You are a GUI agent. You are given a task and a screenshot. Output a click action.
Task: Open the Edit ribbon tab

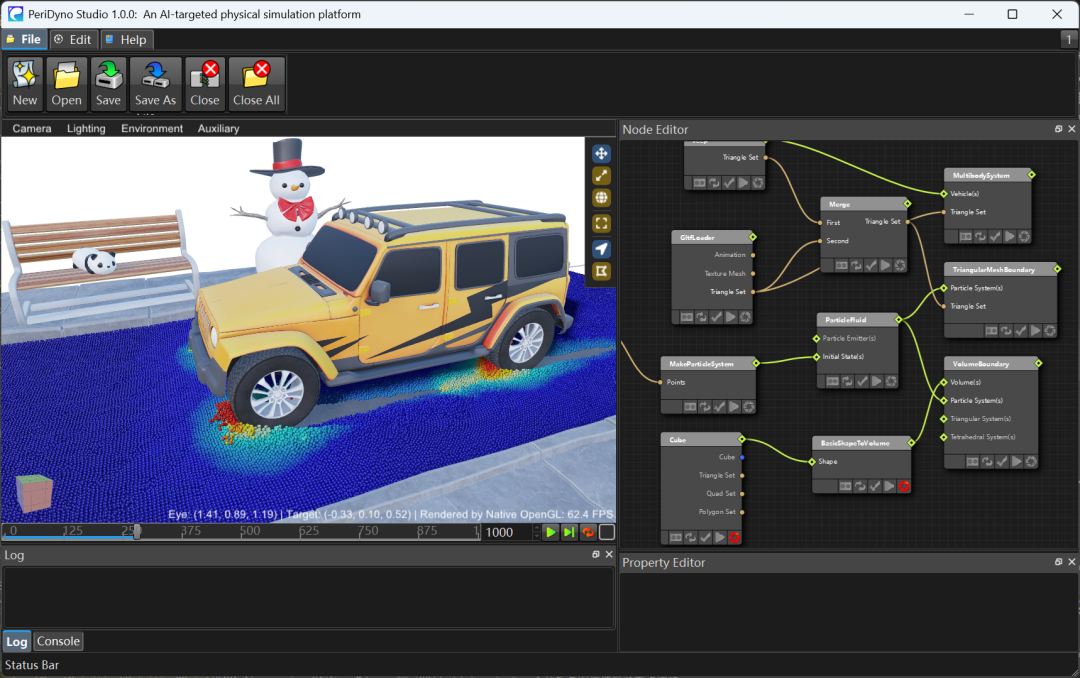(x=73, y=39)
